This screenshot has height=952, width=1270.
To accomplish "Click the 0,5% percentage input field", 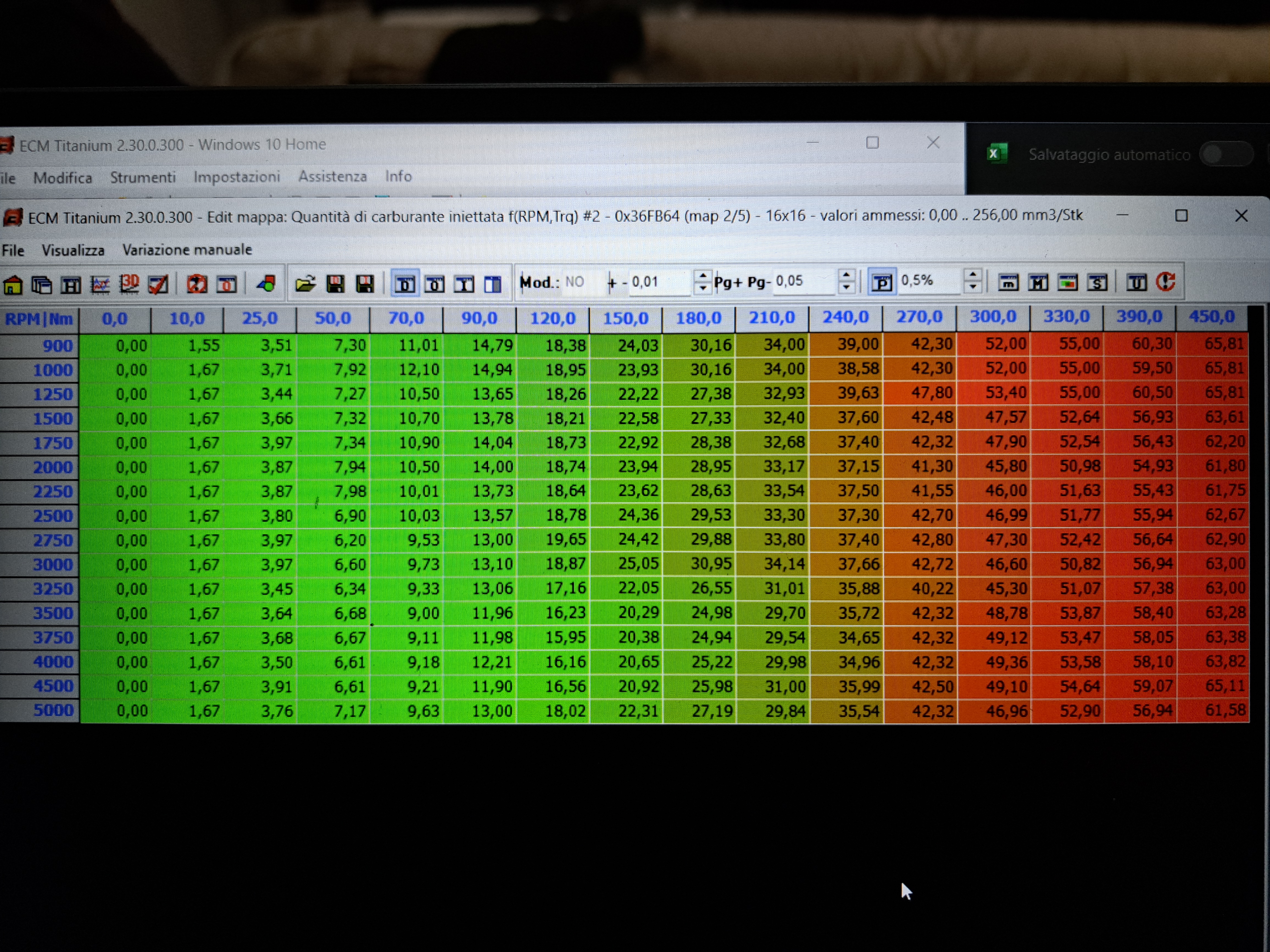I will tap(930, 281).
